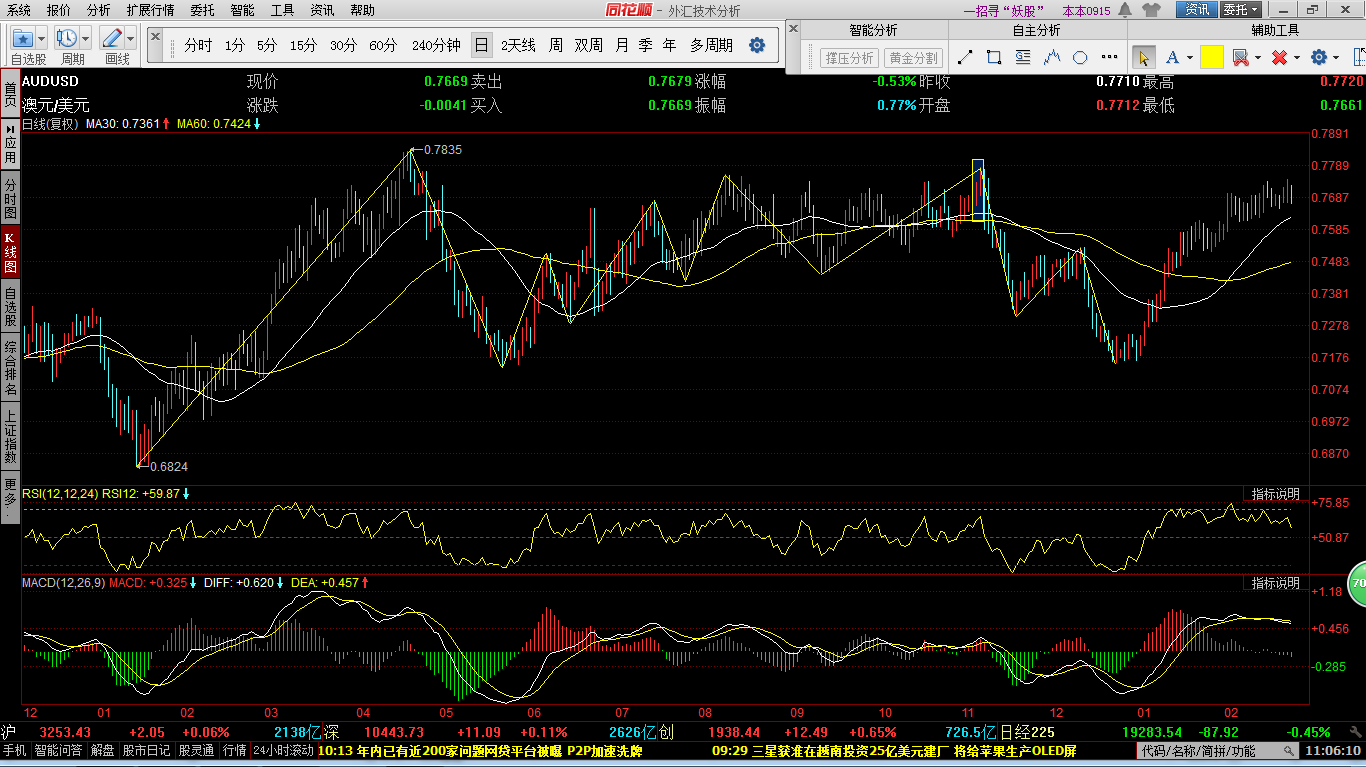Screen dimensions: 1366x767
Task: Select the ellipse drawing tool
Action: [1080, 58]
